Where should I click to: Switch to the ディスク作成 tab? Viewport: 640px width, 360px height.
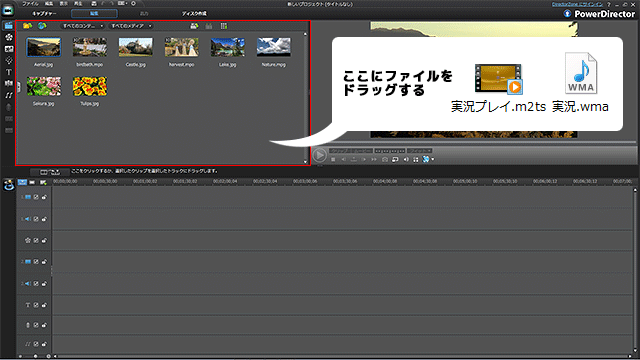tap(194, 13)
